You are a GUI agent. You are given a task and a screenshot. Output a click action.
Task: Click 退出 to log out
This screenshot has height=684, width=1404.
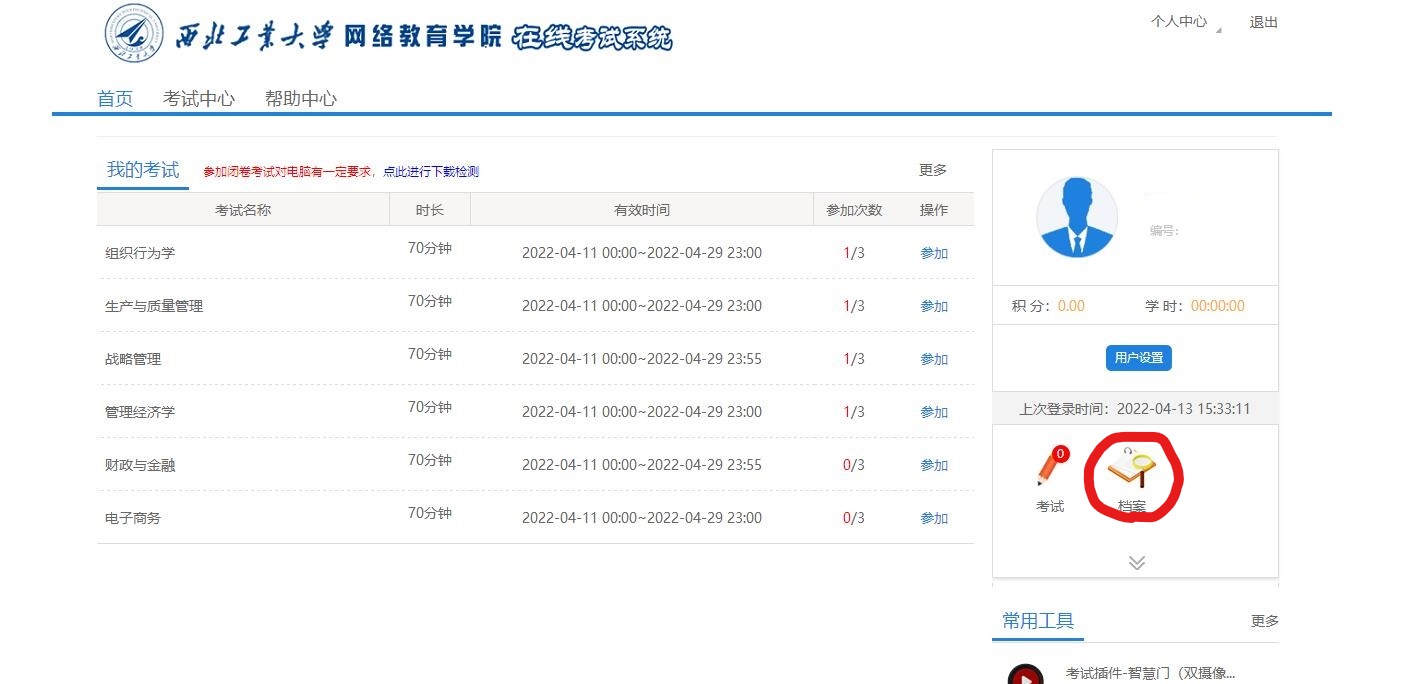click(1262, 22)
